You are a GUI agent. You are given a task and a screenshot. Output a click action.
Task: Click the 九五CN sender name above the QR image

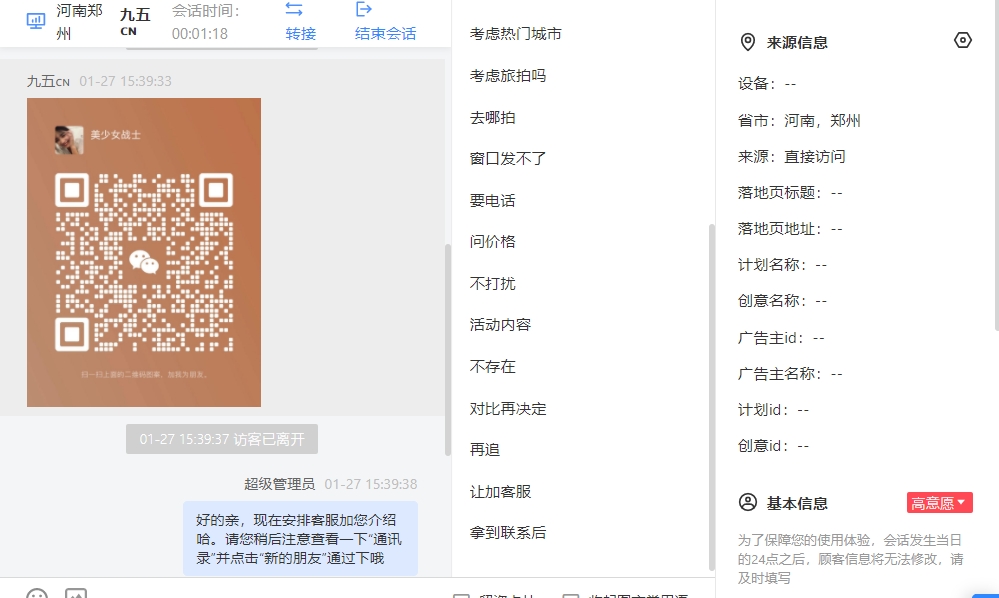pos(48,82)
